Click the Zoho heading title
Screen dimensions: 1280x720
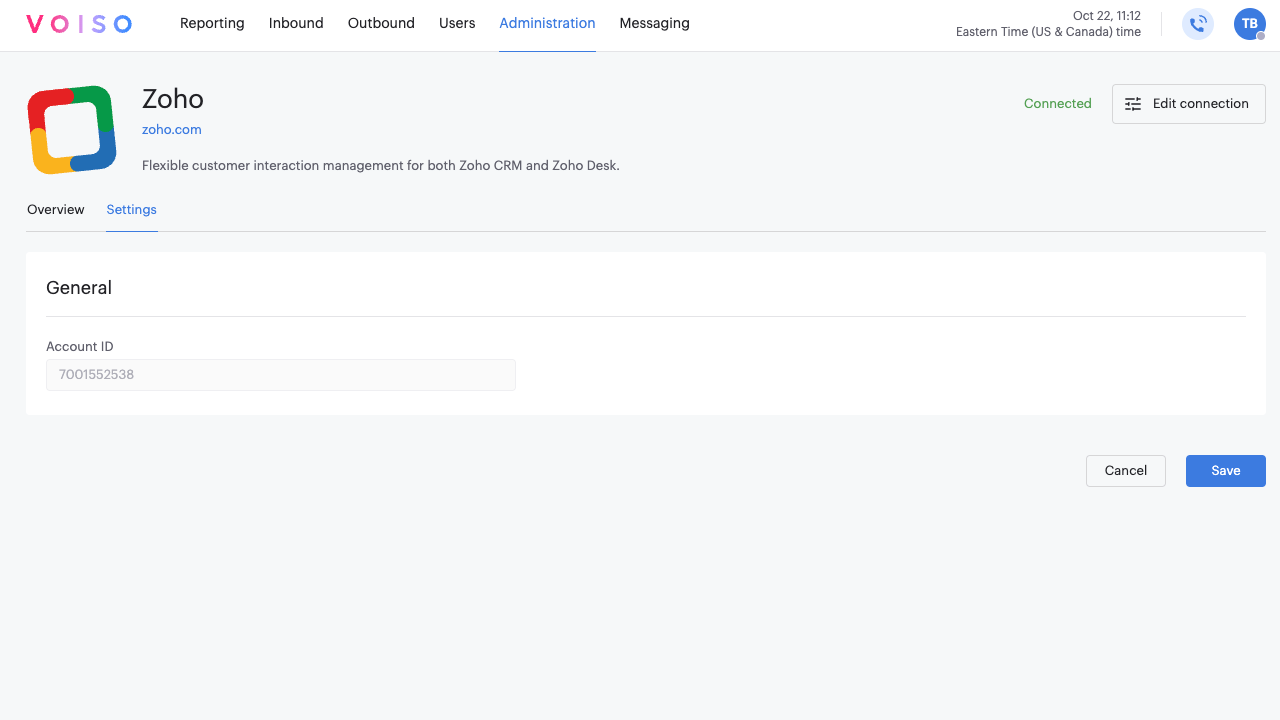coord(173,99)
